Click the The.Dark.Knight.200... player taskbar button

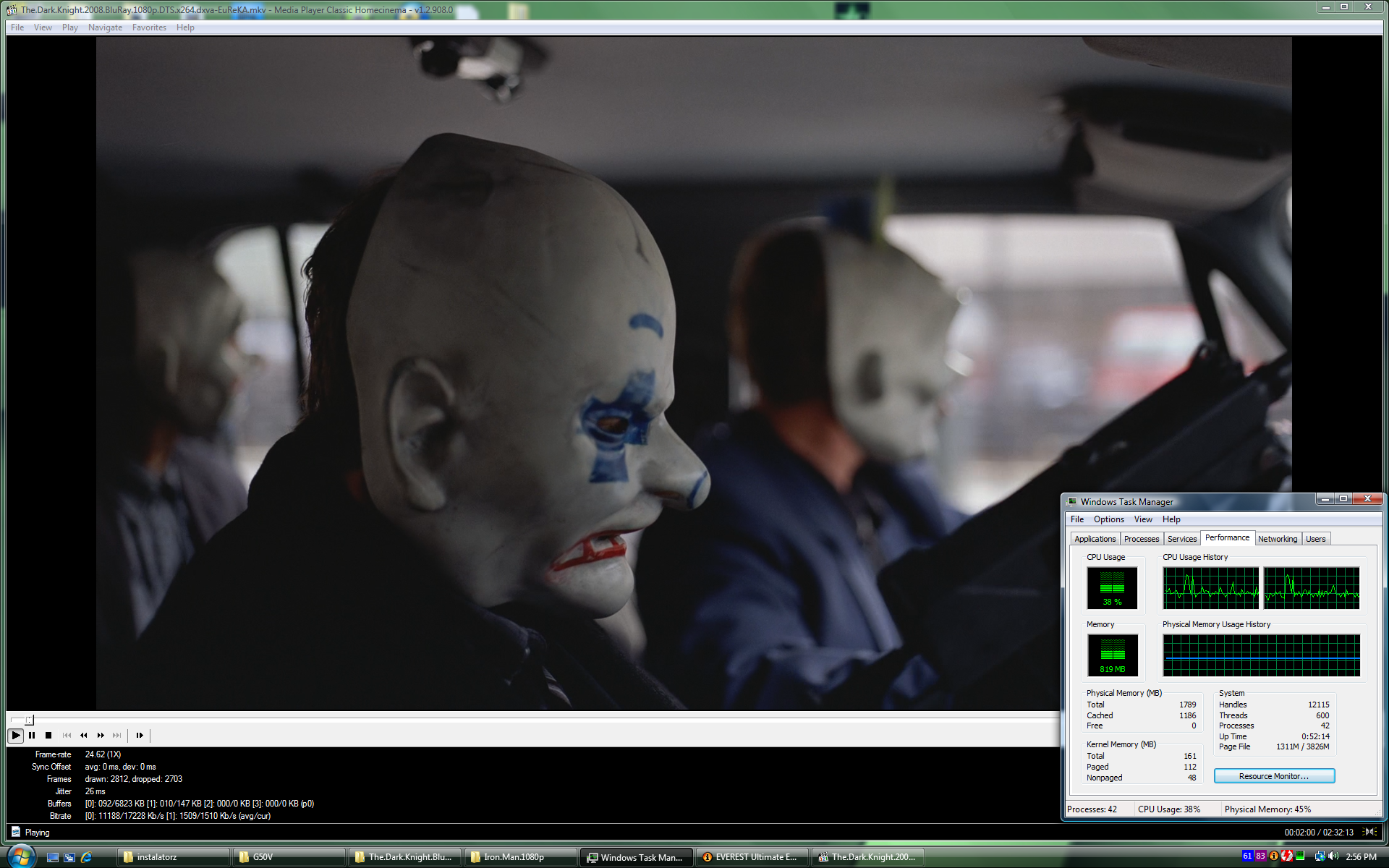(x=867, y=857)
